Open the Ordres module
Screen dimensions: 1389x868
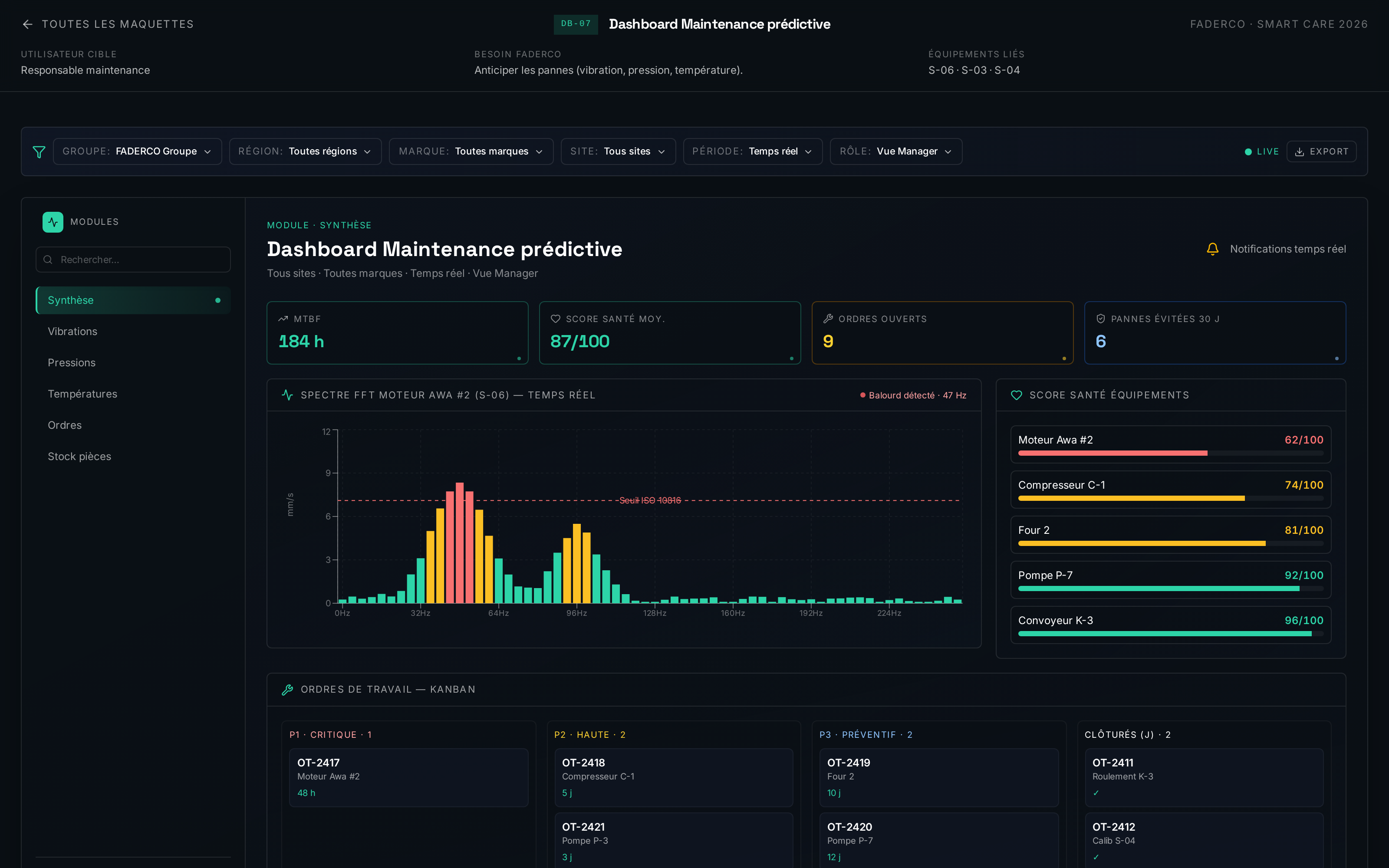point(133,425)
